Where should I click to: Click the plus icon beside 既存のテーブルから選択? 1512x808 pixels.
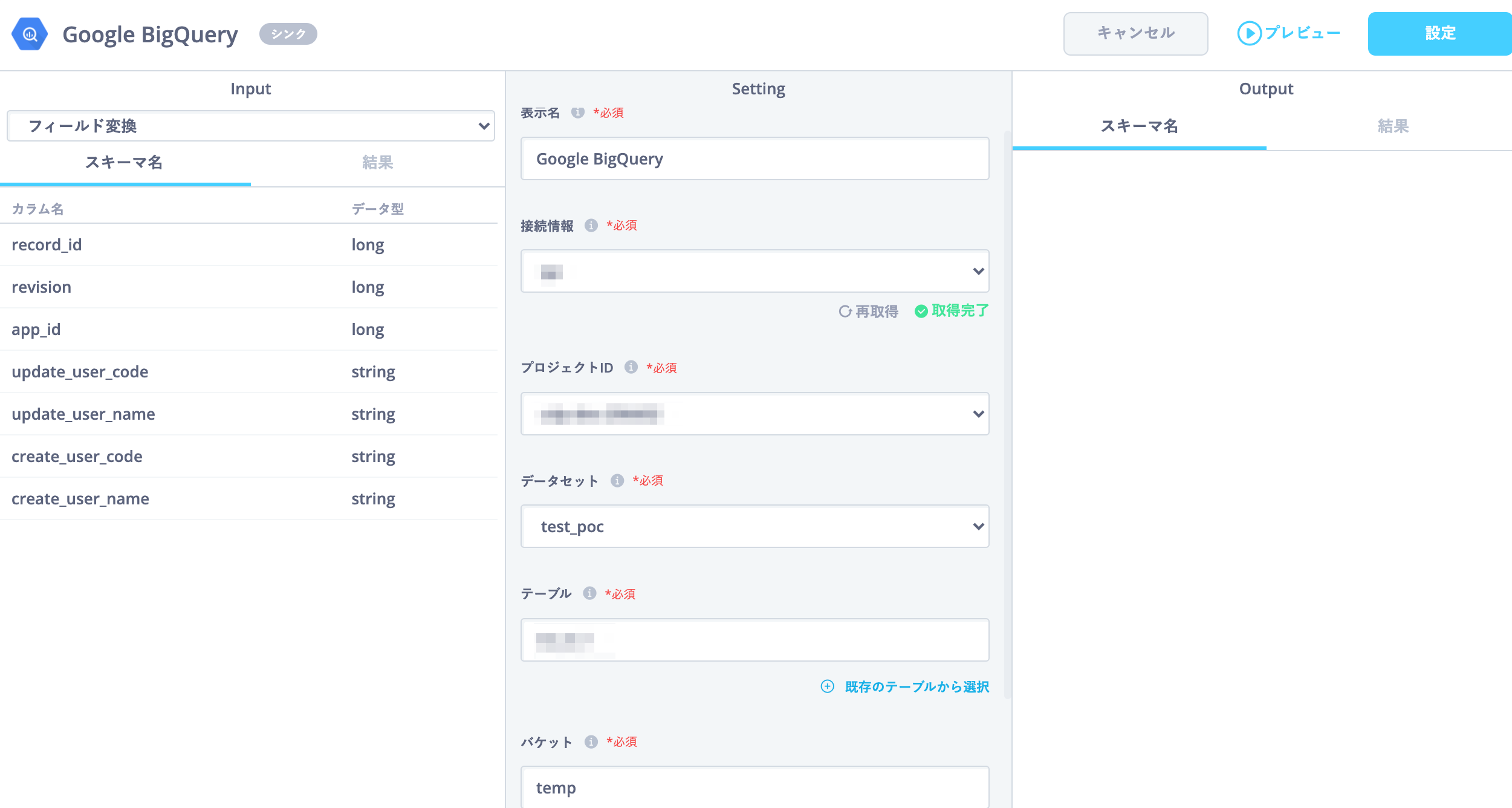[828, 686]
